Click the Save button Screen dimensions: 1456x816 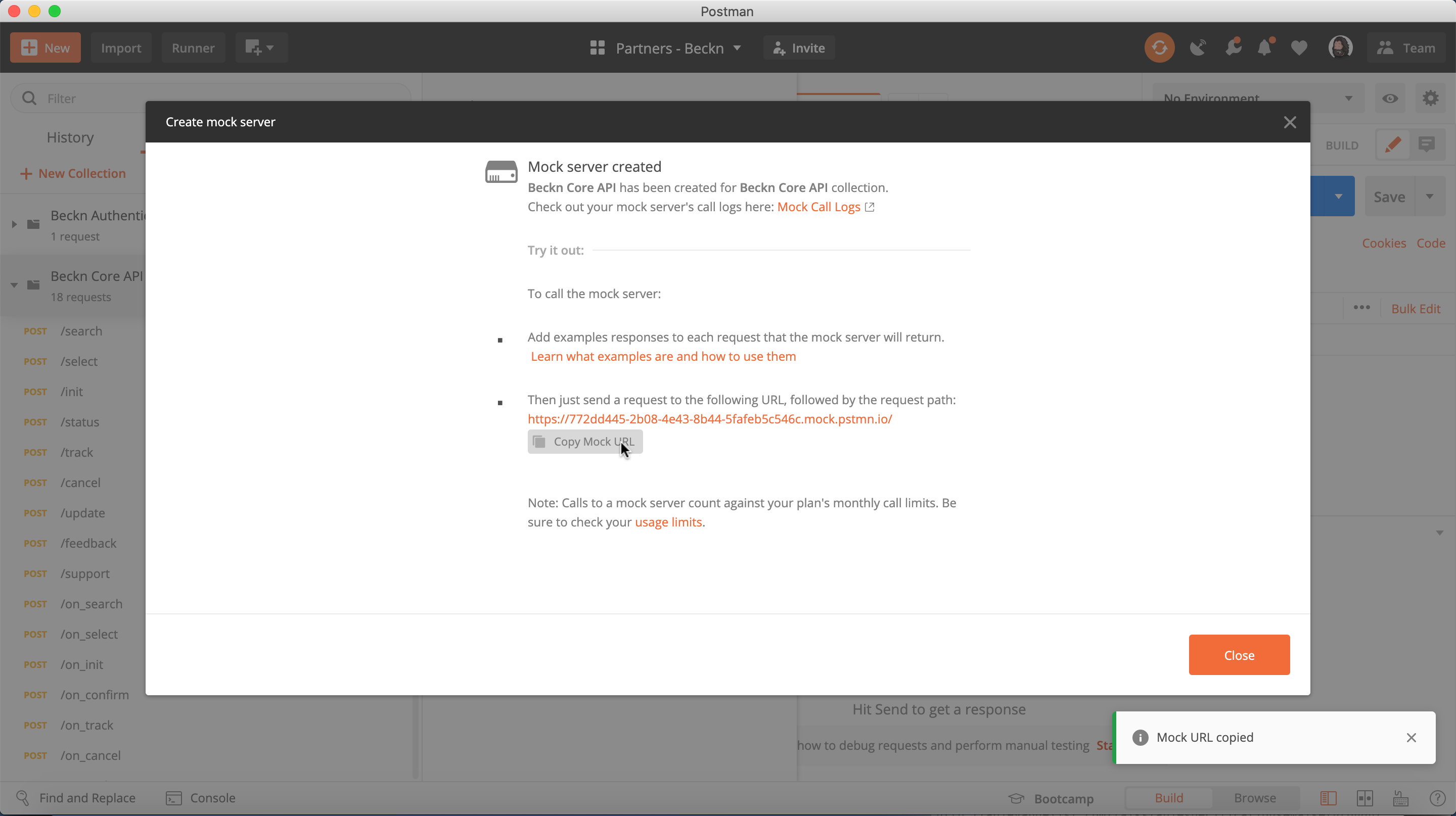[1389, 197]
